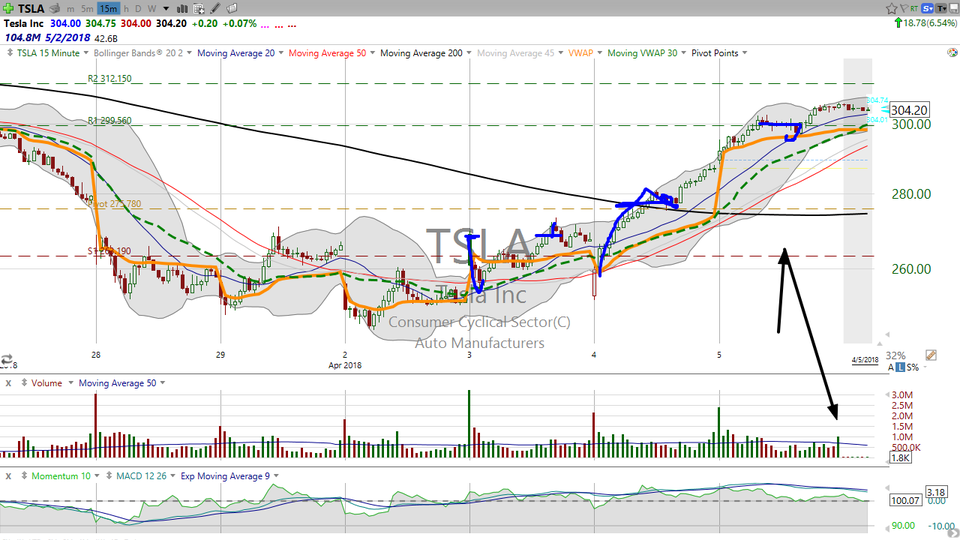Click the sync arrows icon at chart bottom-left

click(x=7, y=359)
